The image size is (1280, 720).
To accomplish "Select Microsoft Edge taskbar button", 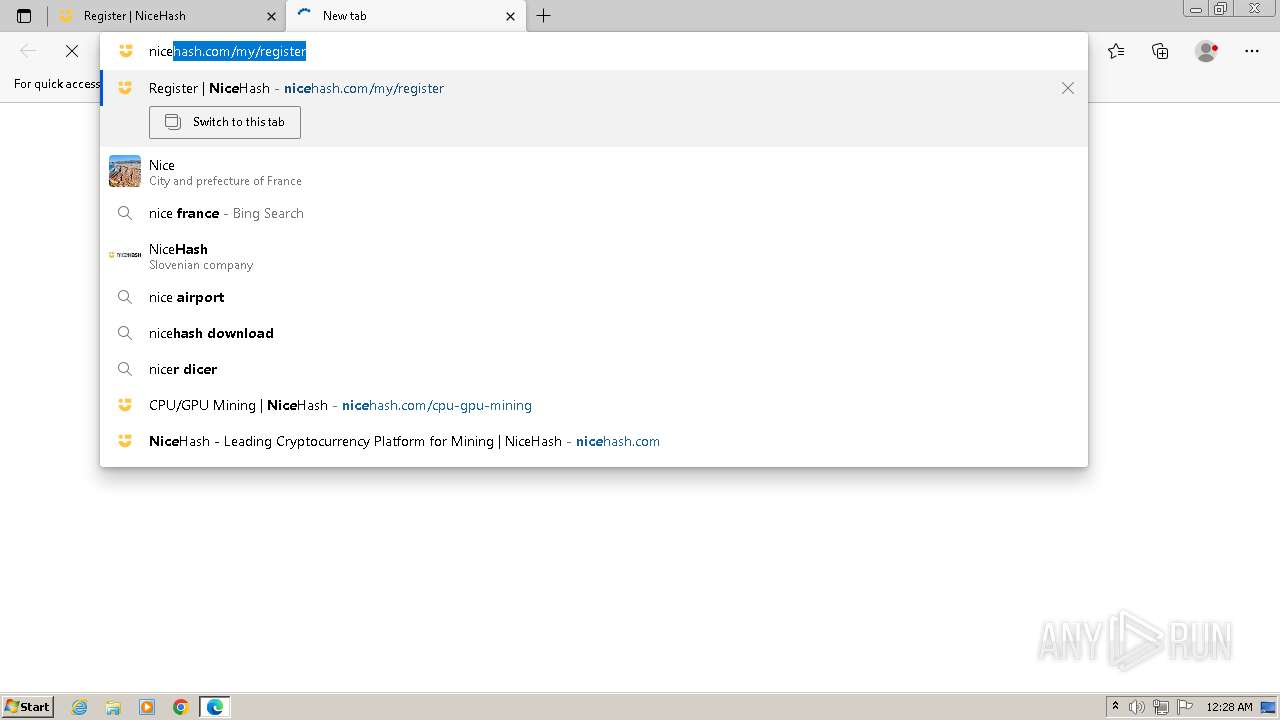I will tap(215, 707).
